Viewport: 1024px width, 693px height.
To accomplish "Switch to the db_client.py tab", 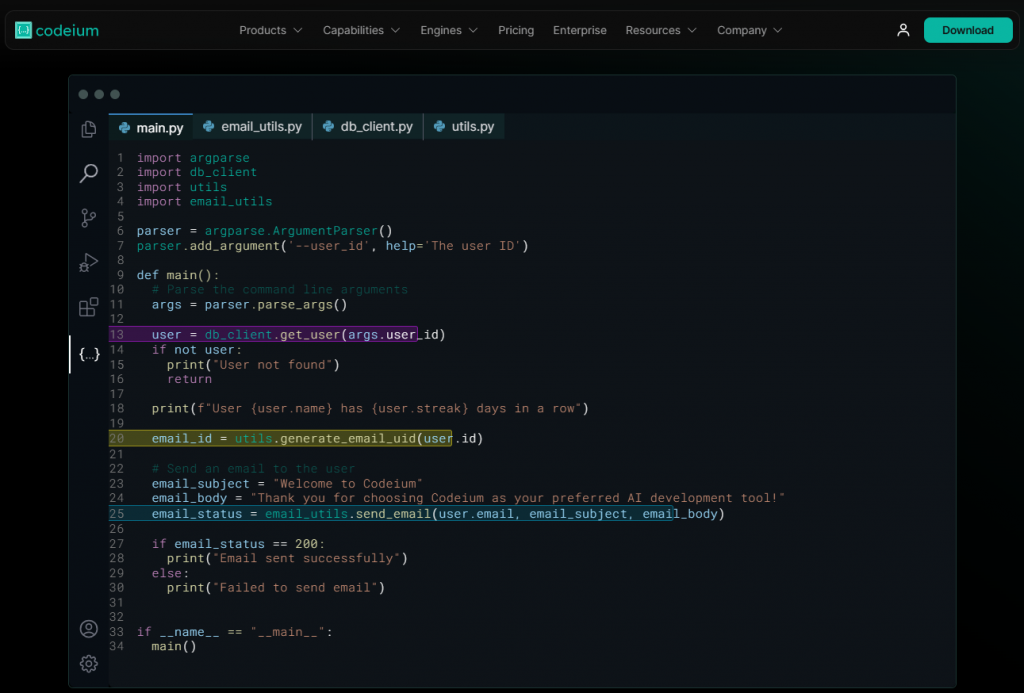I will click(x=368, y=127).
